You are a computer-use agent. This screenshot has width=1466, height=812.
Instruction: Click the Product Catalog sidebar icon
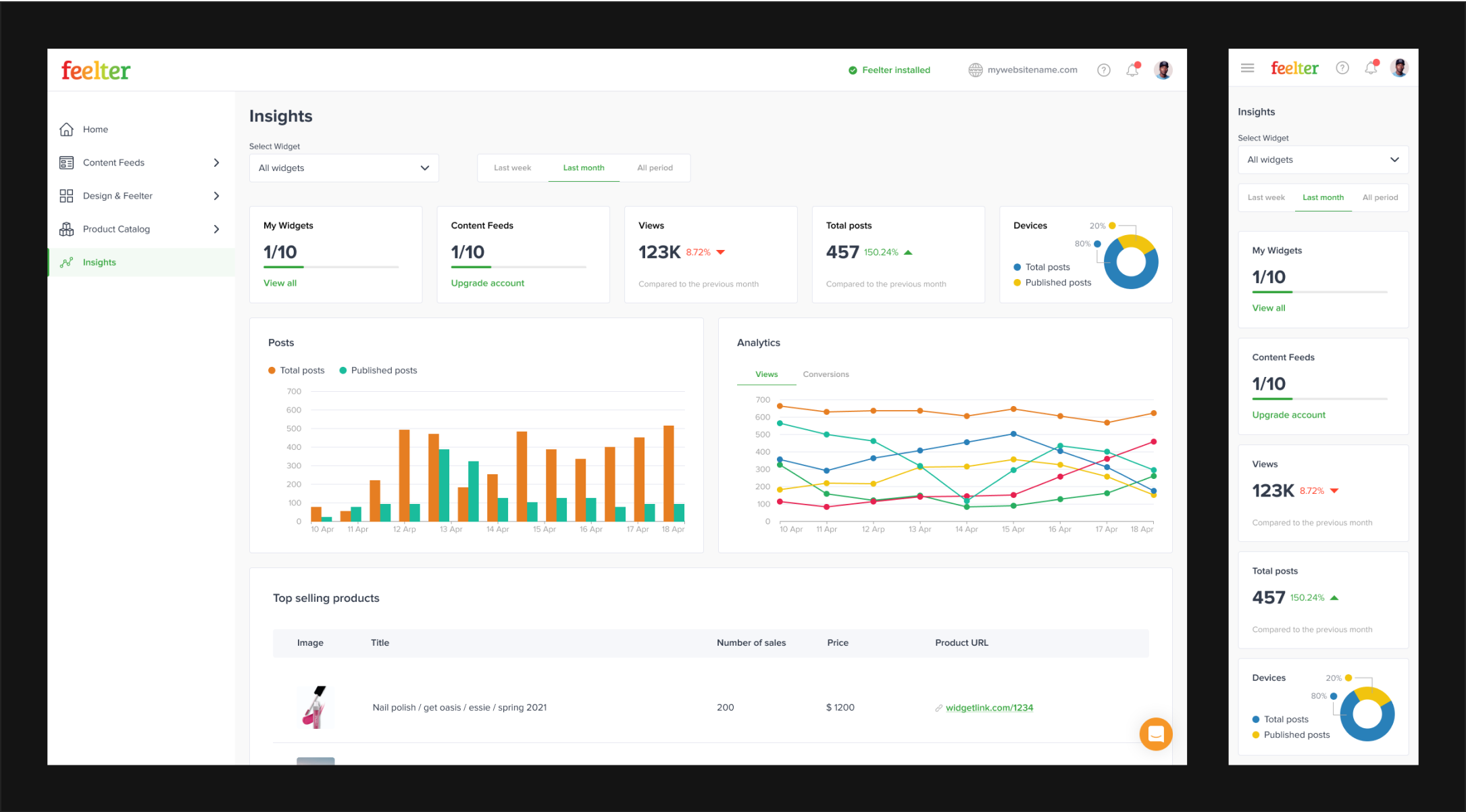[x=67, y=229]
